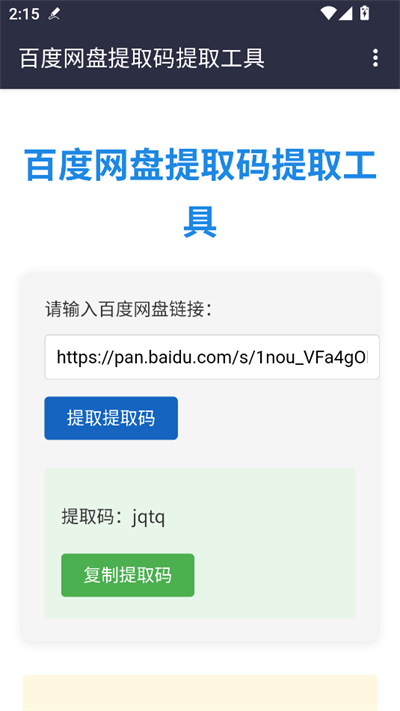400x711 pixels.
Task: Tap the cellular signal icon
Action: [x=346, y=14]
